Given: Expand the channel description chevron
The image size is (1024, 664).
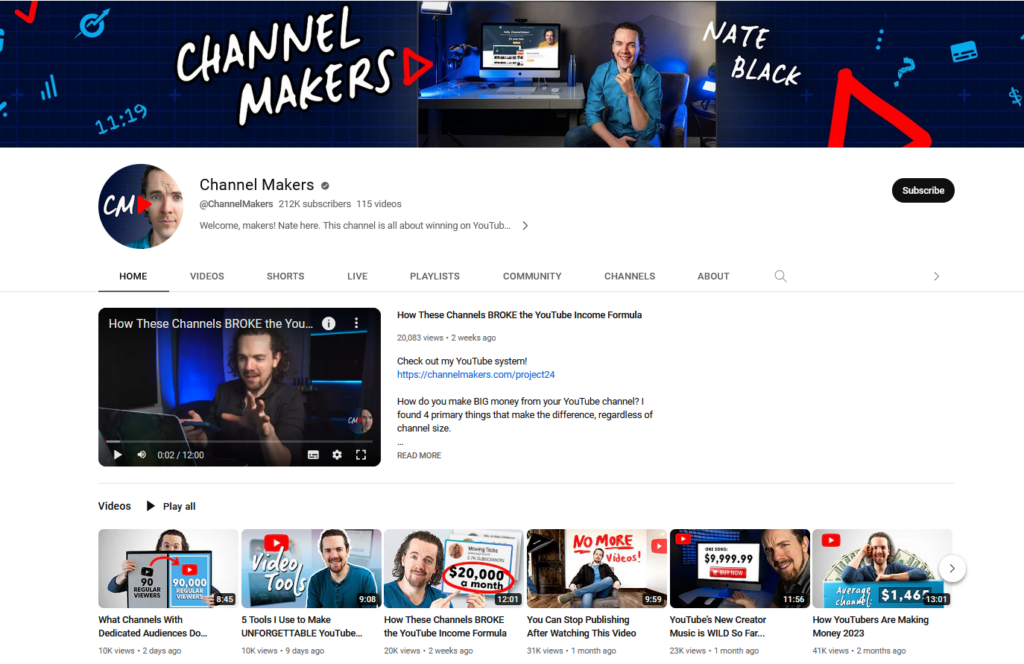Looking at the screenshot, I should point(524,225).
